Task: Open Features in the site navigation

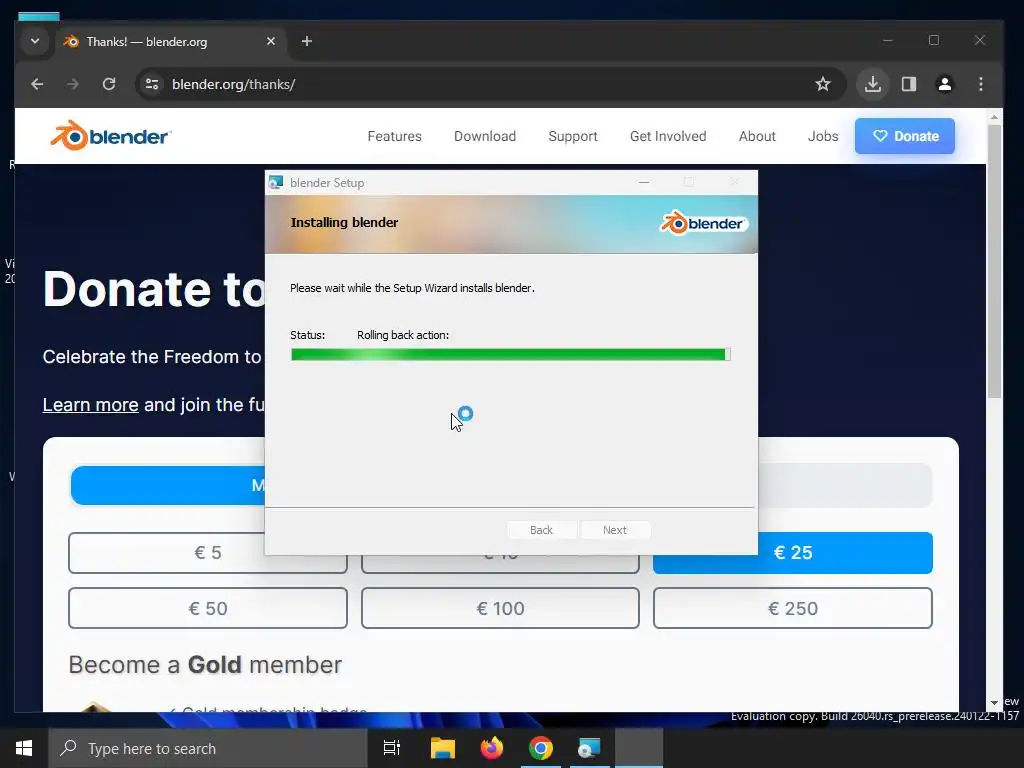Action: click(x=394, y=136)
